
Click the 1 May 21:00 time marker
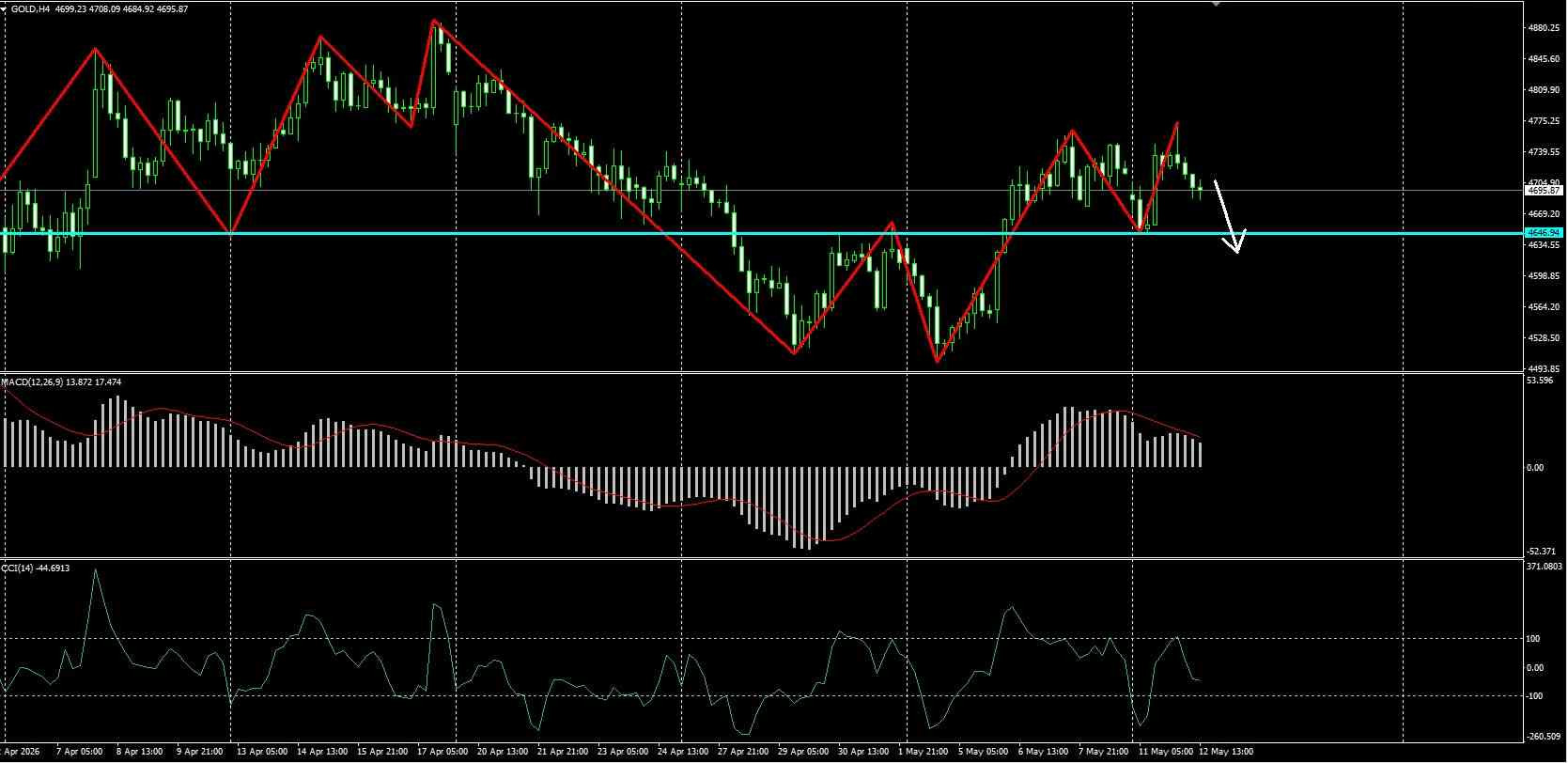pos(923,752)
